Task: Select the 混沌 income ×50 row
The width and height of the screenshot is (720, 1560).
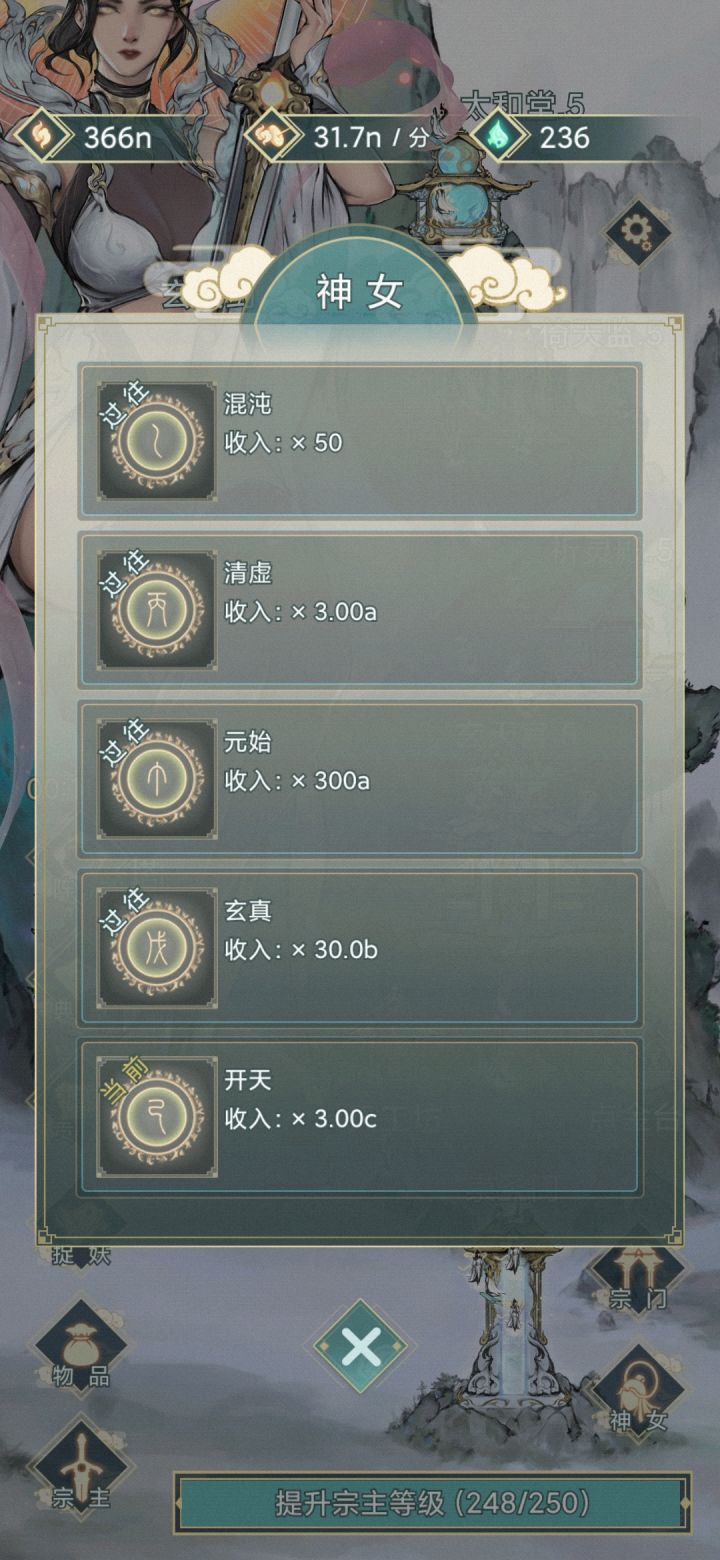Action: [x=360, y=441]
